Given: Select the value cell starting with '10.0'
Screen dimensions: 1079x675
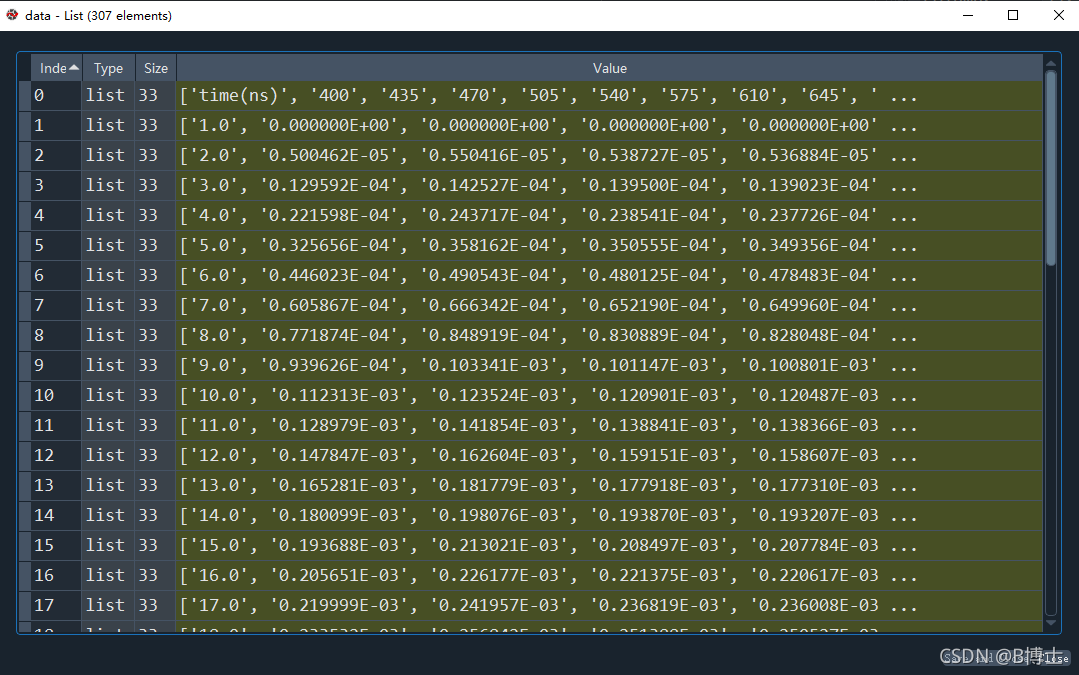Looking at the screenshot, I should pos(610,396).
